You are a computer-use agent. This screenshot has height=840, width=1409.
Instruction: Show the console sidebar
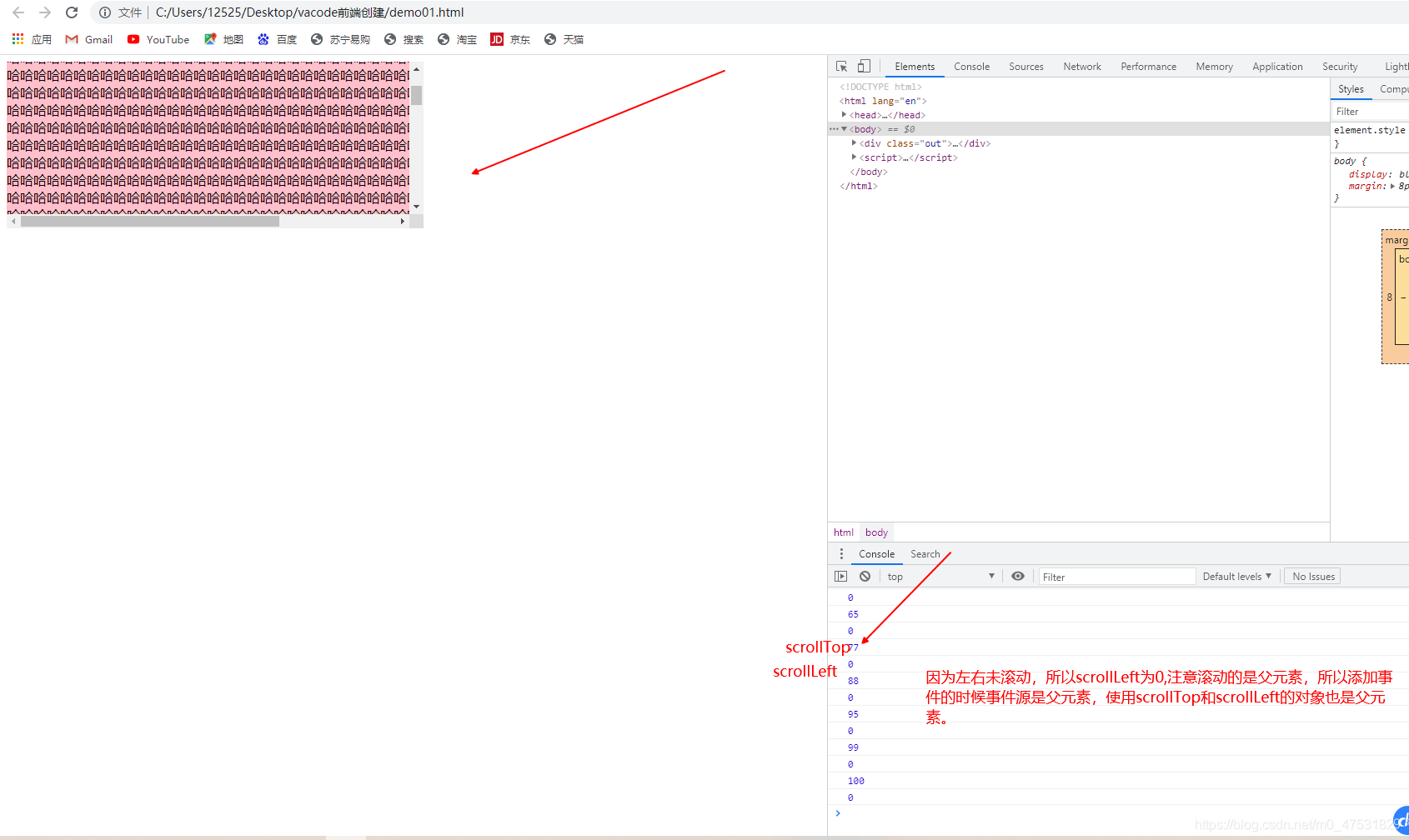840,577
